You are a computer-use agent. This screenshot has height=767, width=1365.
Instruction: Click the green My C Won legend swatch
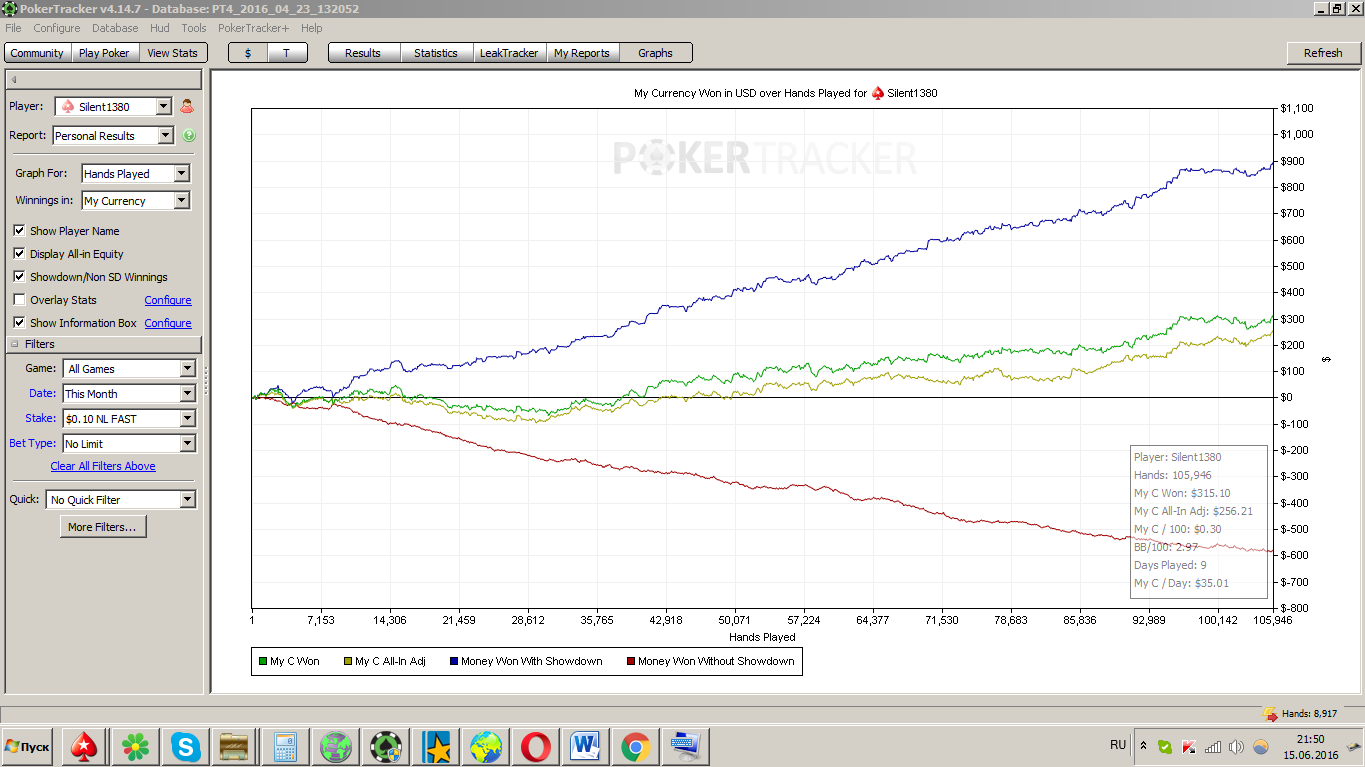(x=263, y=661)
